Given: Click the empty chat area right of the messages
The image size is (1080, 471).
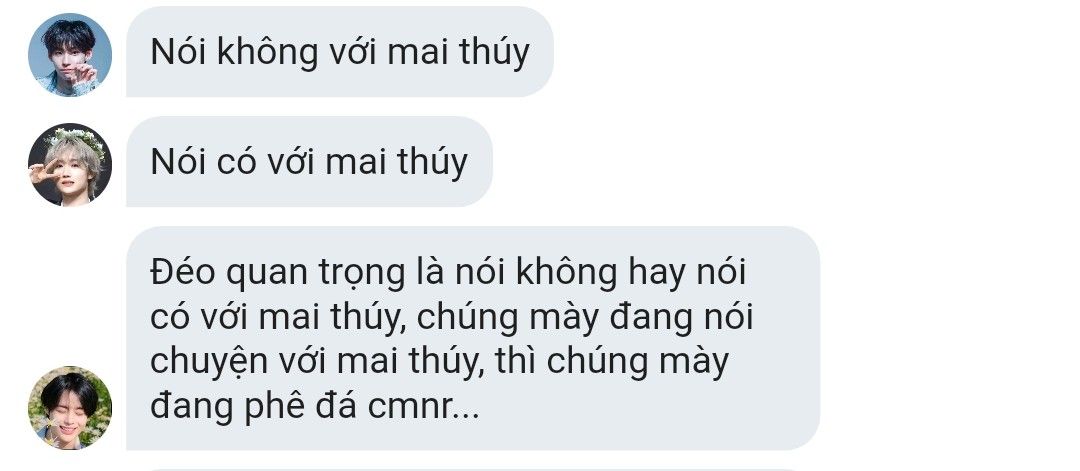Looking at the screenshot, I should 951,234.
